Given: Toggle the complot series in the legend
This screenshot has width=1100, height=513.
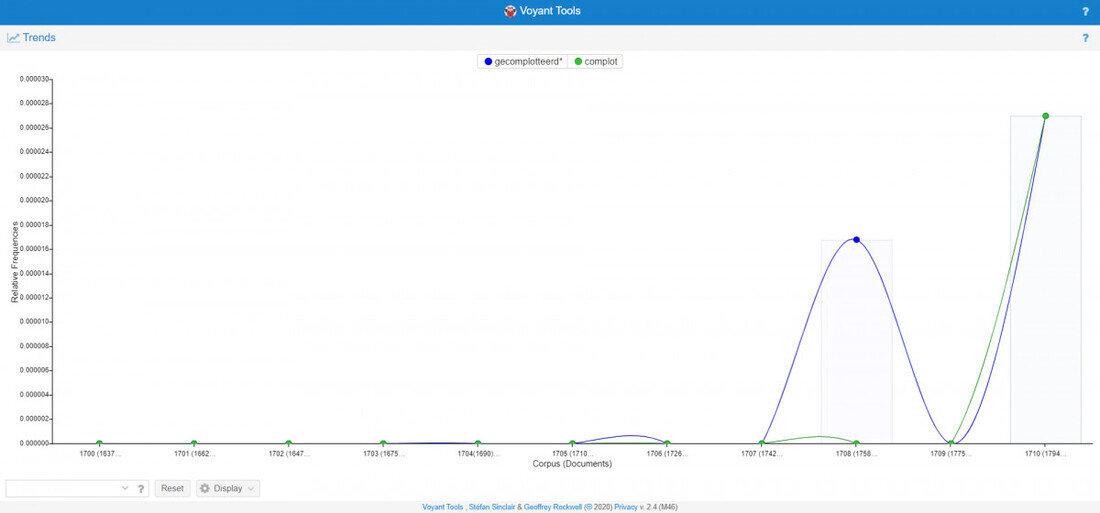Looking at the screenshot, I should pos(596,62).
